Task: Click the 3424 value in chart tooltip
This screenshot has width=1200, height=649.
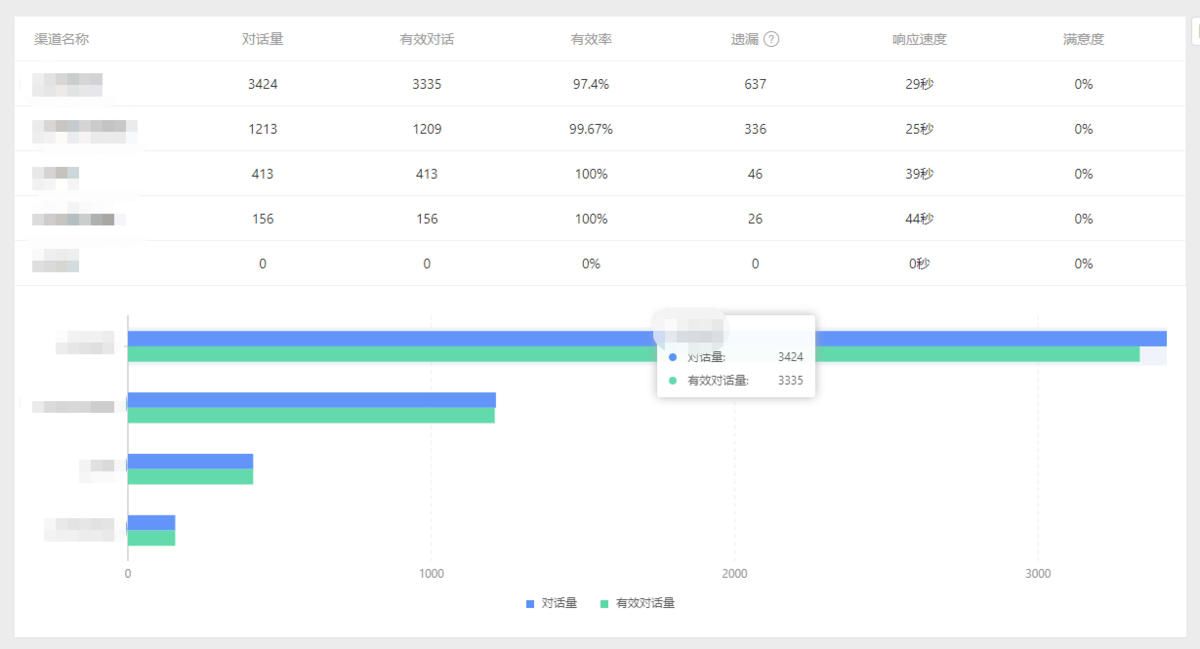Action: pos(790,357)
